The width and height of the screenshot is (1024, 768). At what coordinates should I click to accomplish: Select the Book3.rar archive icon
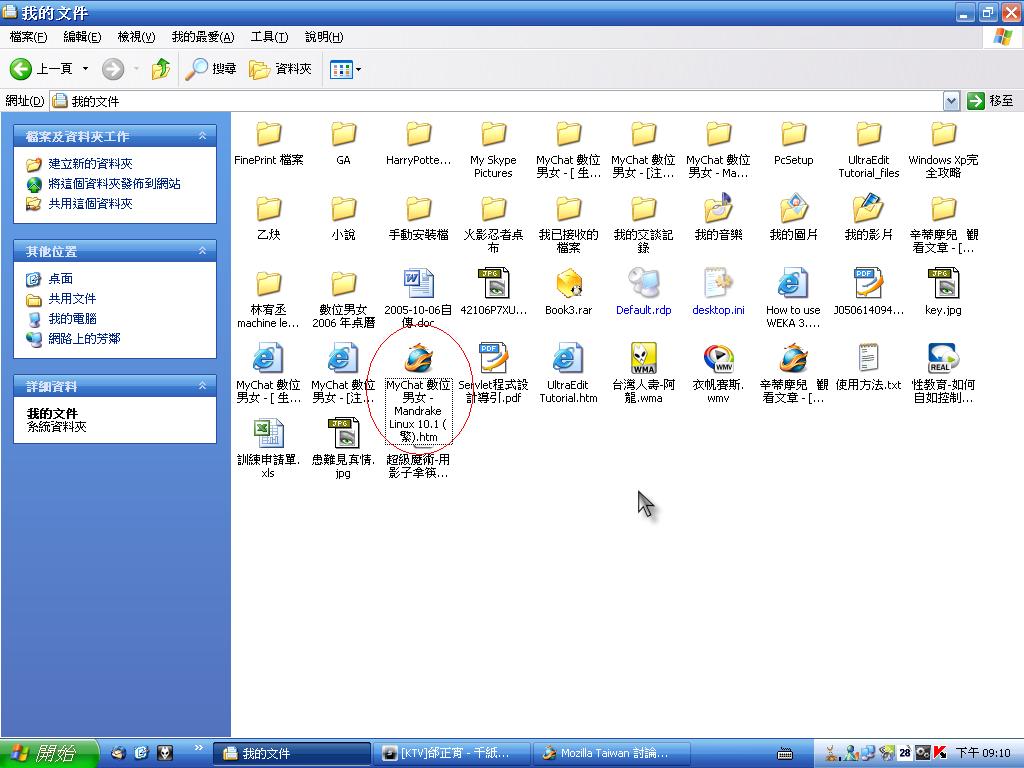point(568,284)
